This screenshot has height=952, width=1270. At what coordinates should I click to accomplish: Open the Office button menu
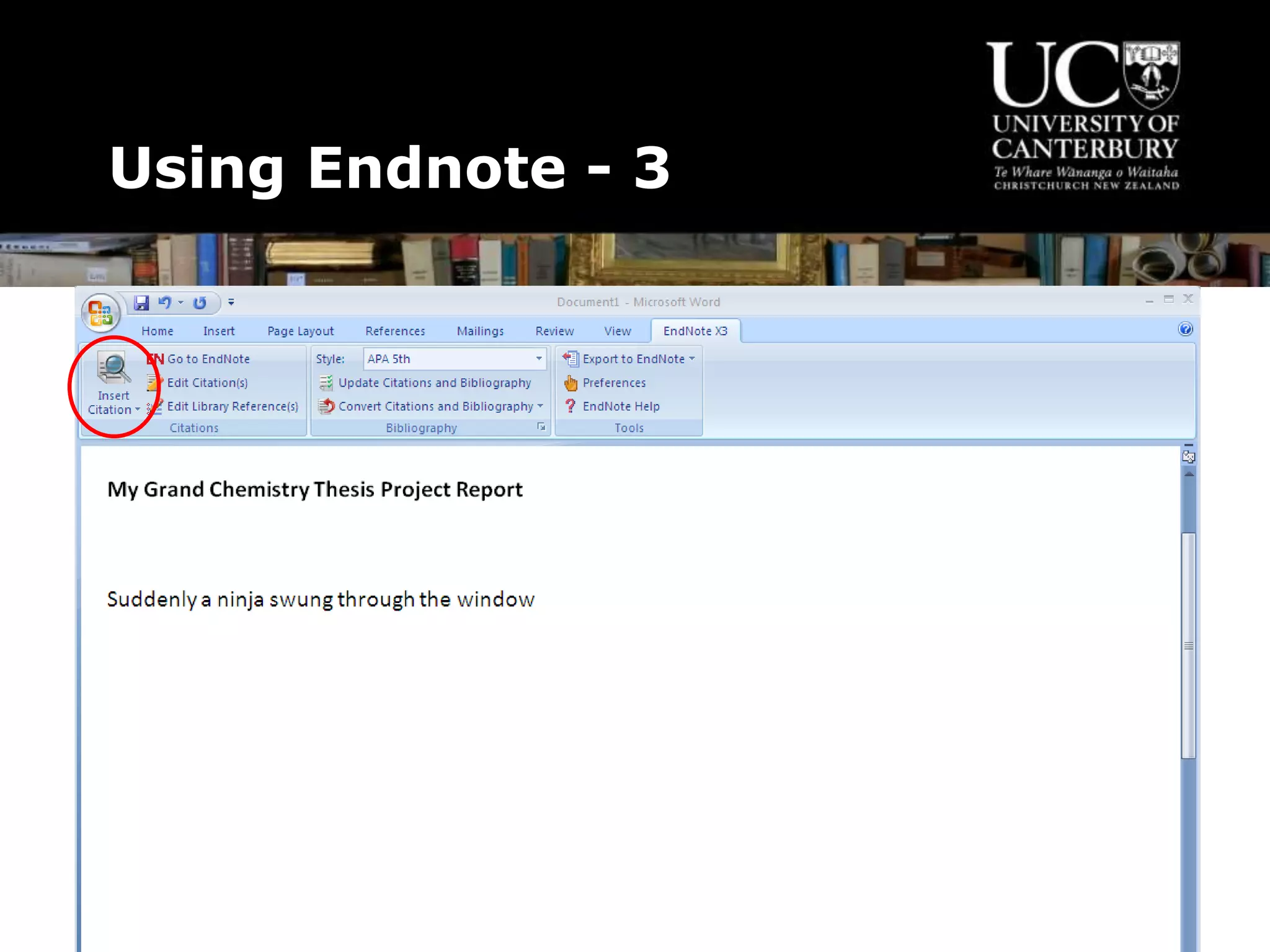[100, 312]
